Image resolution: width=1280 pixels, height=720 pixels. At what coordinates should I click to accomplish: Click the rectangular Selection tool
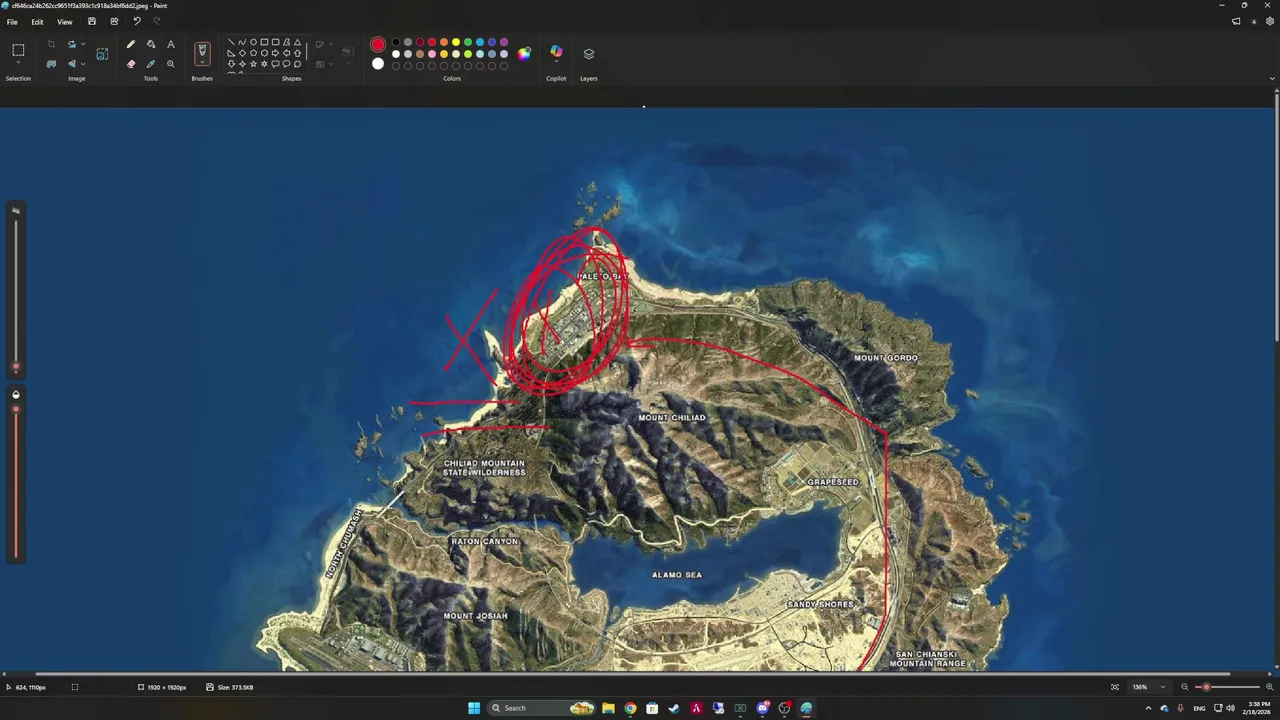18,49
